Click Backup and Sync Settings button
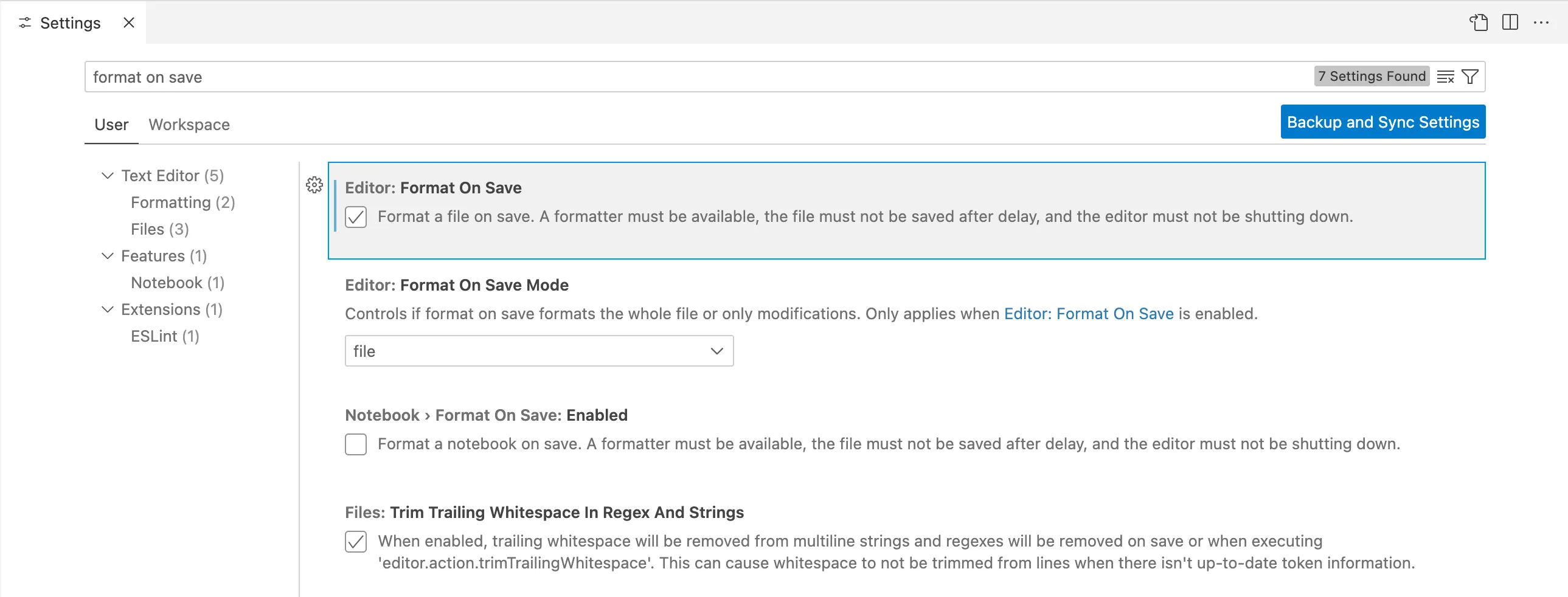The width and height of the screenshot is (1568, 597). tap(1383, 122)
